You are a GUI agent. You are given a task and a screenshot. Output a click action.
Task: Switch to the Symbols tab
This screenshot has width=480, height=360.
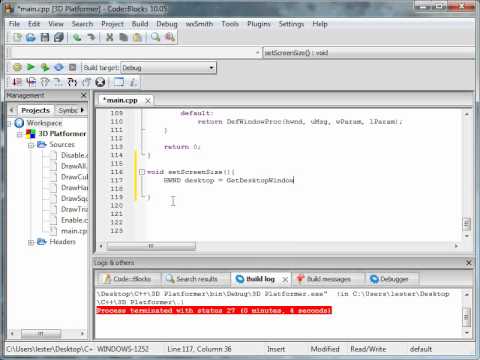tap(68, 110)
